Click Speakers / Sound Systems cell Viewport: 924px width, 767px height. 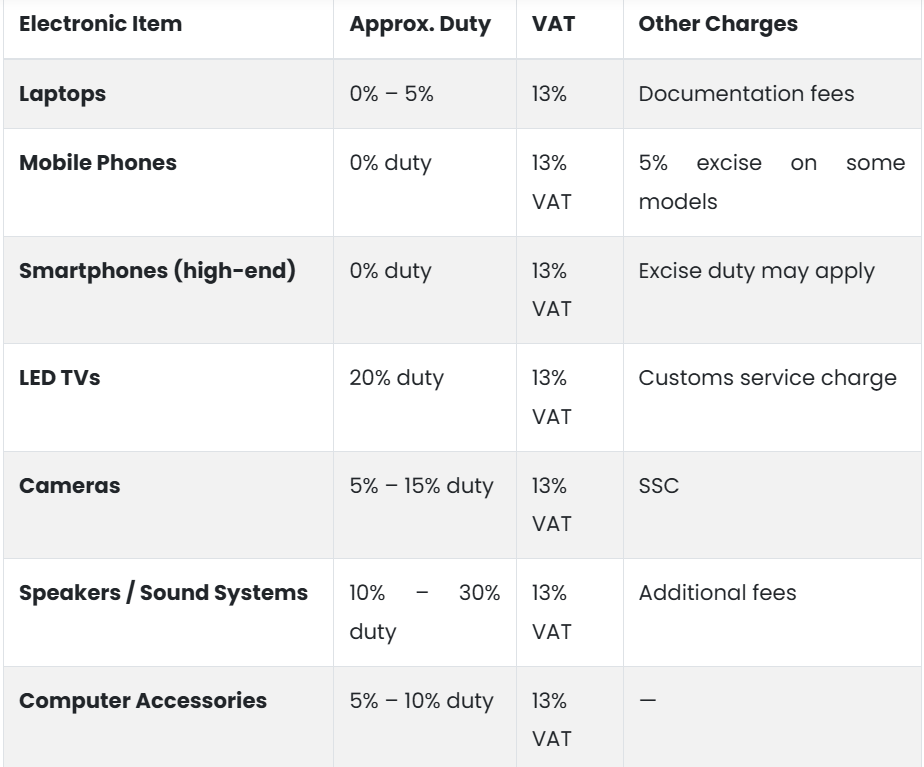pyautogui.click(x=164, y=593)
